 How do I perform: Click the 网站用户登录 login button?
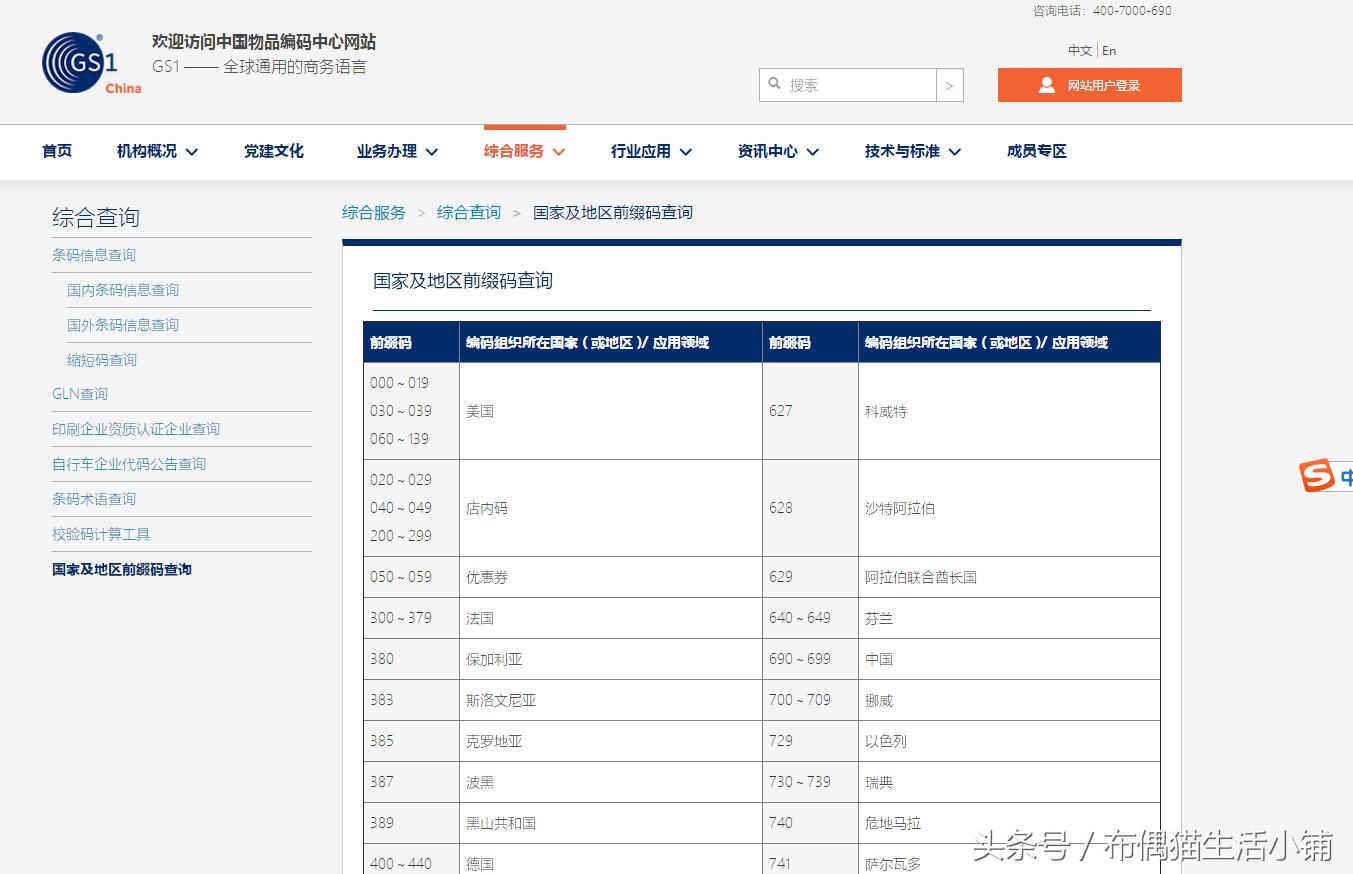(1089, 85)
